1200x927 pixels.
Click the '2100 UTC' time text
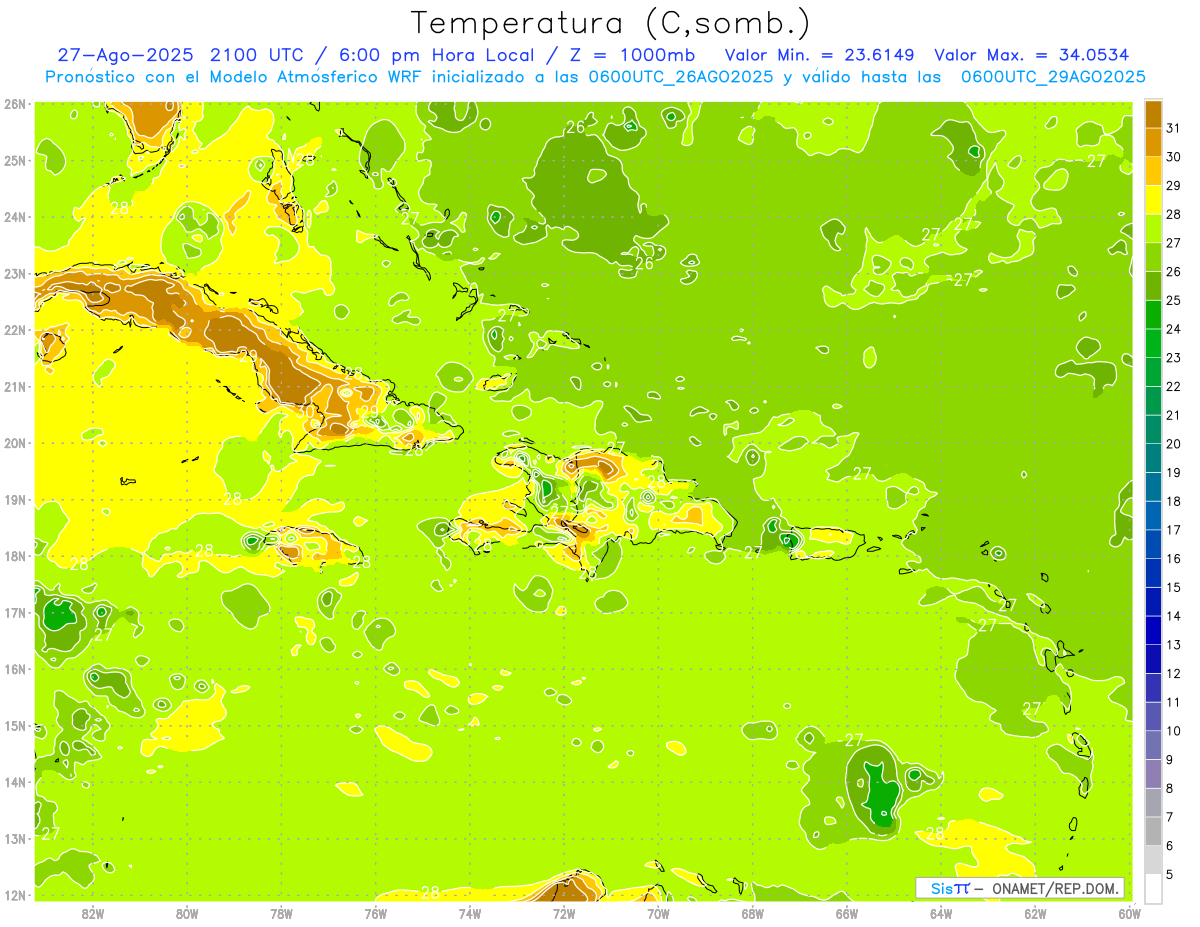coord(258,55)
